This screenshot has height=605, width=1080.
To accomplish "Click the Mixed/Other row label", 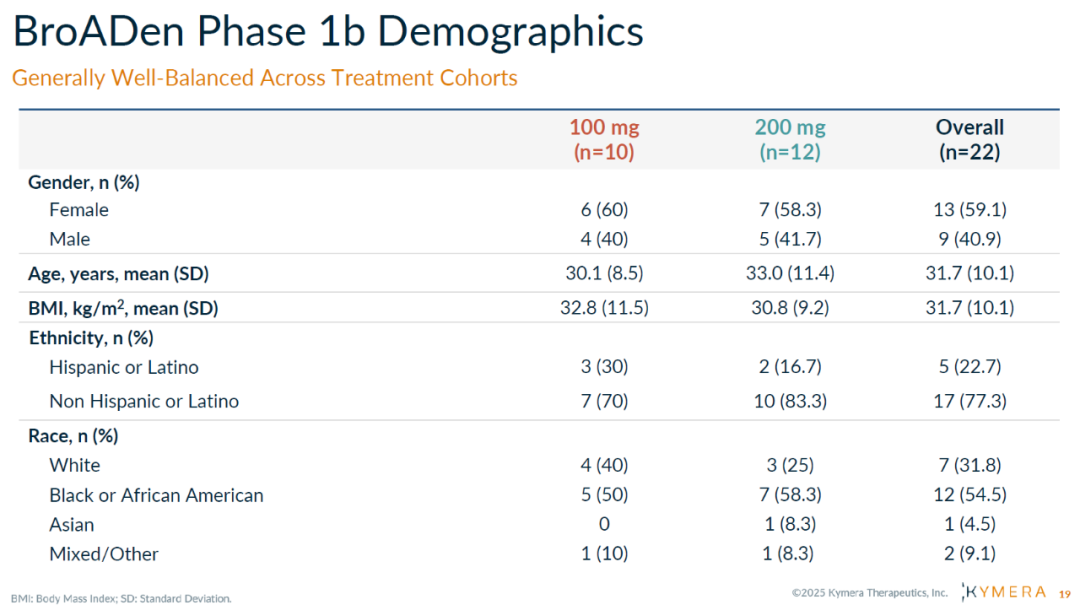I will point(104,554).
